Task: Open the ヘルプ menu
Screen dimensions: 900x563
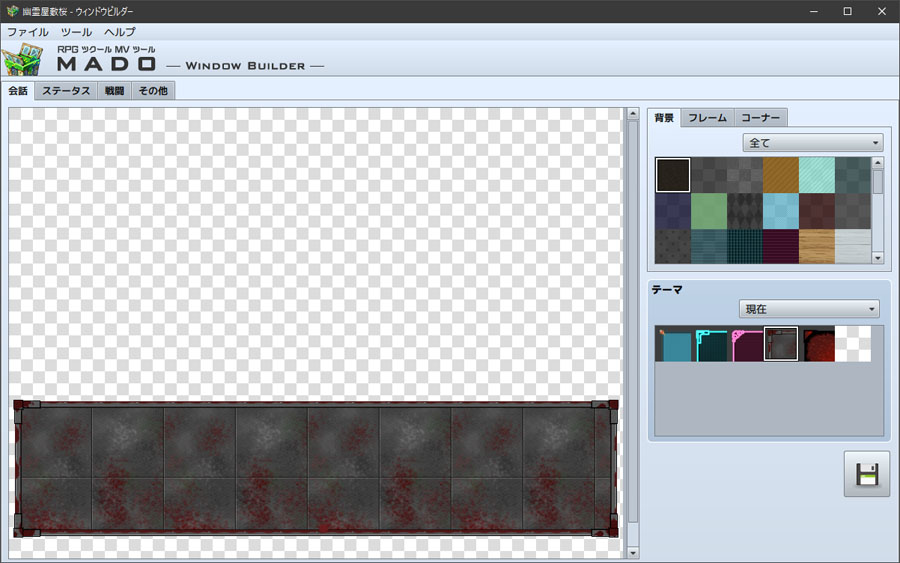Action: pyautogui.click(x=119, y=32)
